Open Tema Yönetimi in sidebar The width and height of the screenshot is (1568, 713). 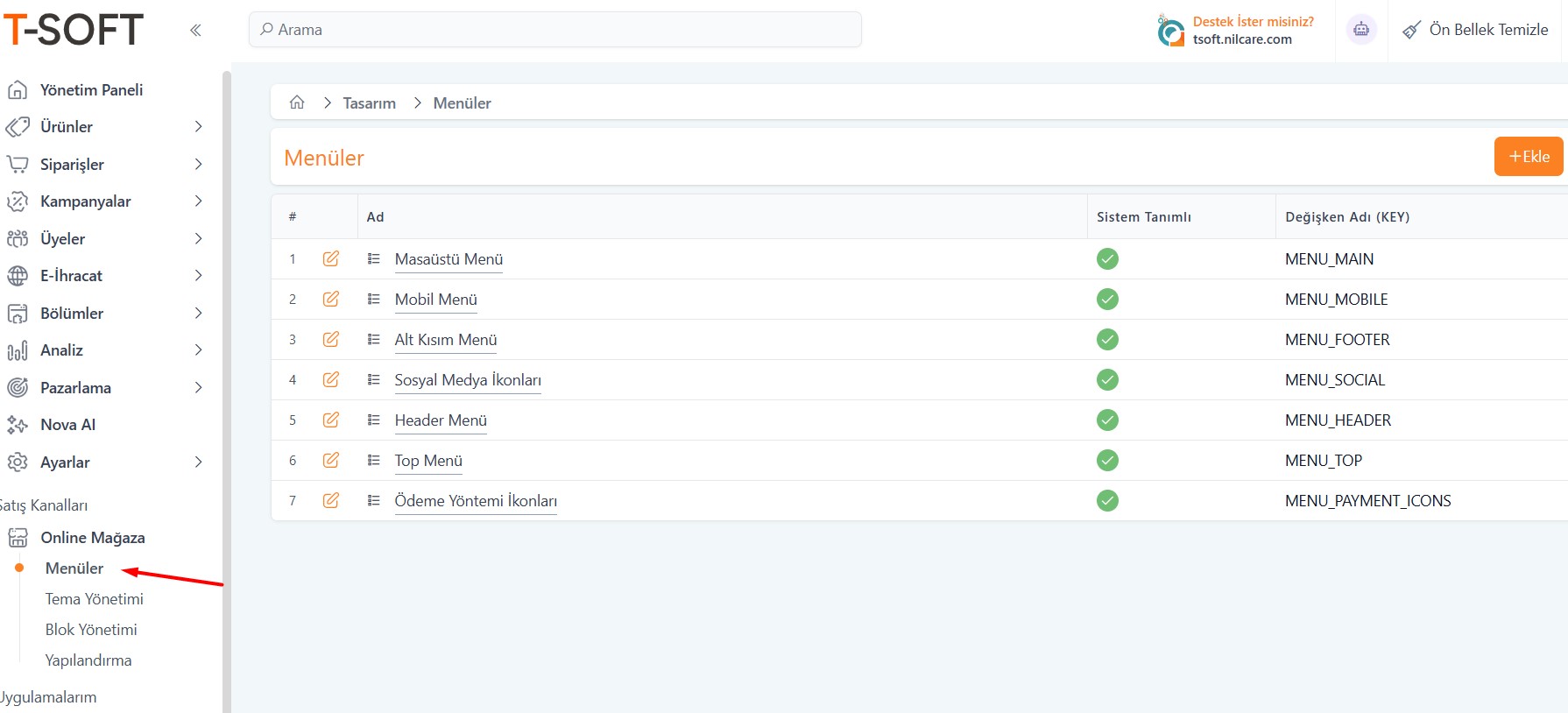point(94,599)
